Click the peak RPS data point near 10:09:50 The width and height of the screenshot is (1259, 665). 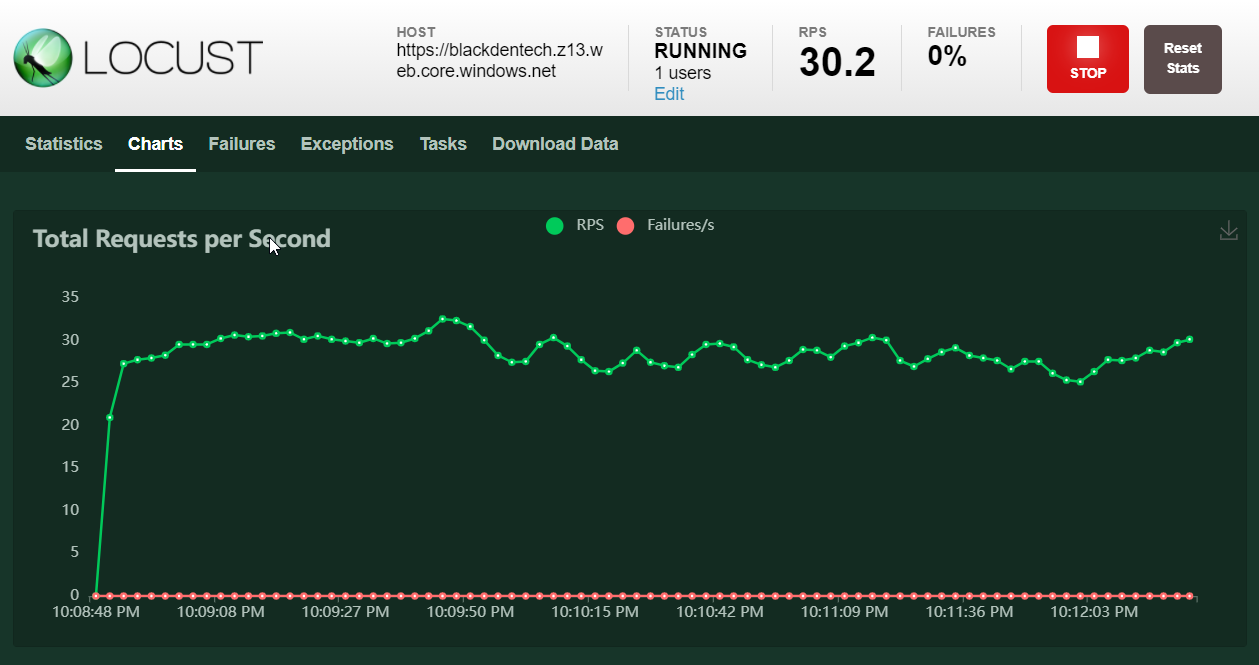point(443,319)
